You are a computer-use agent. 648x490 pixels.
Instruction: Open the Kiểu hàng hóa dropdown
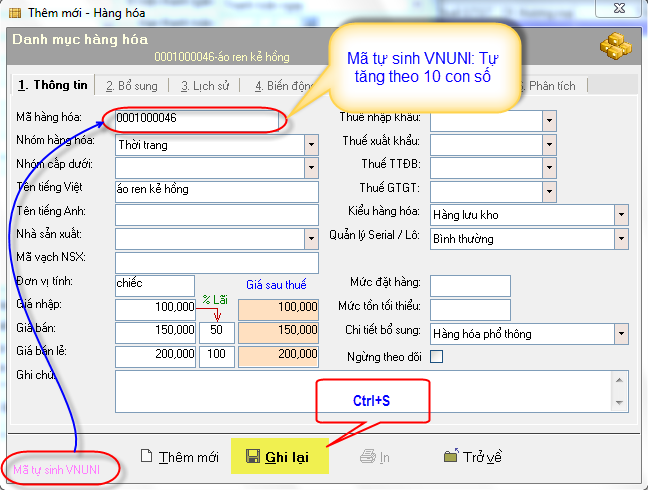[621, 215]
